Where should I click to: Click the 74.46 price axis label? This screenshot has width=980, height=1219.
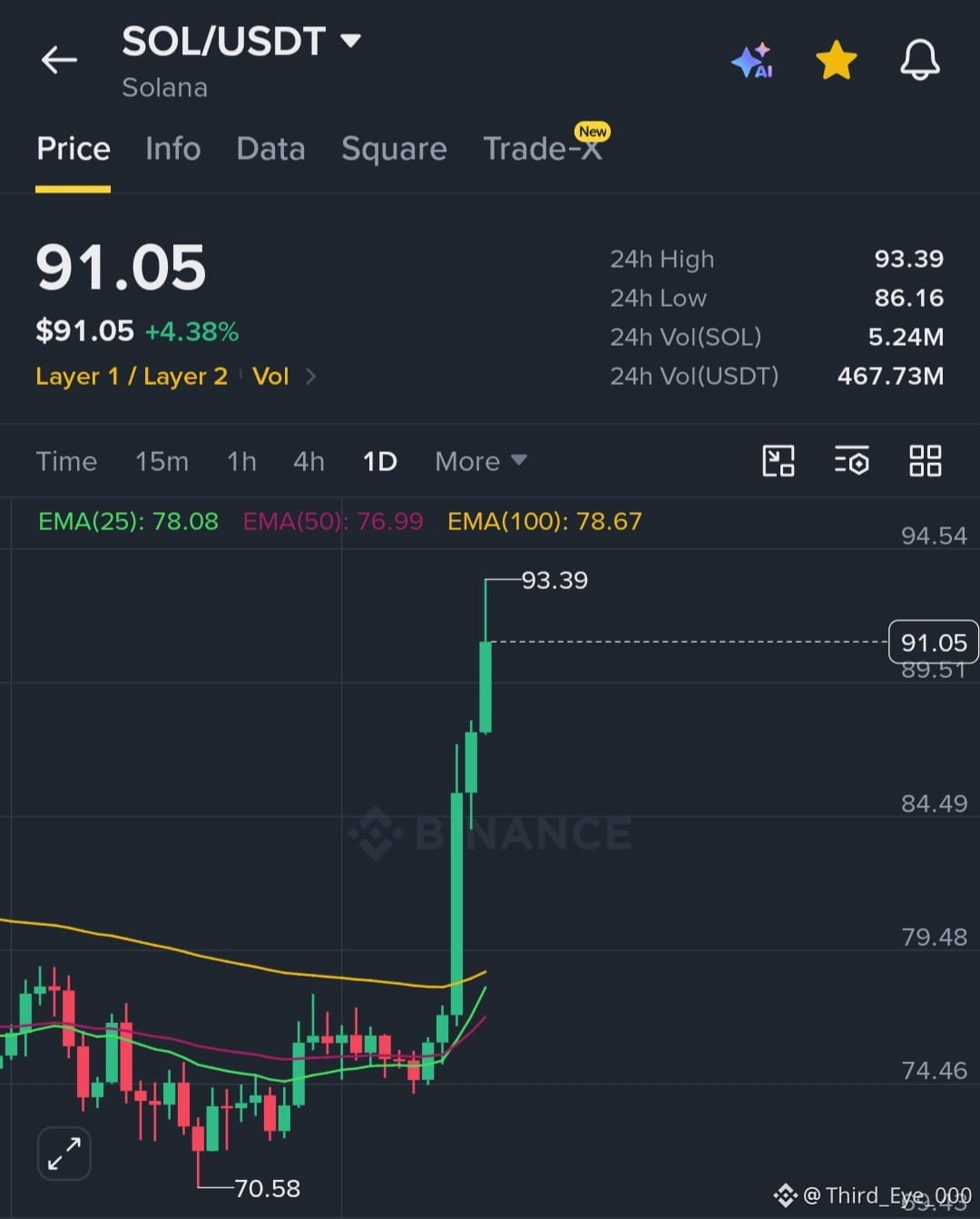(934, 1070)
